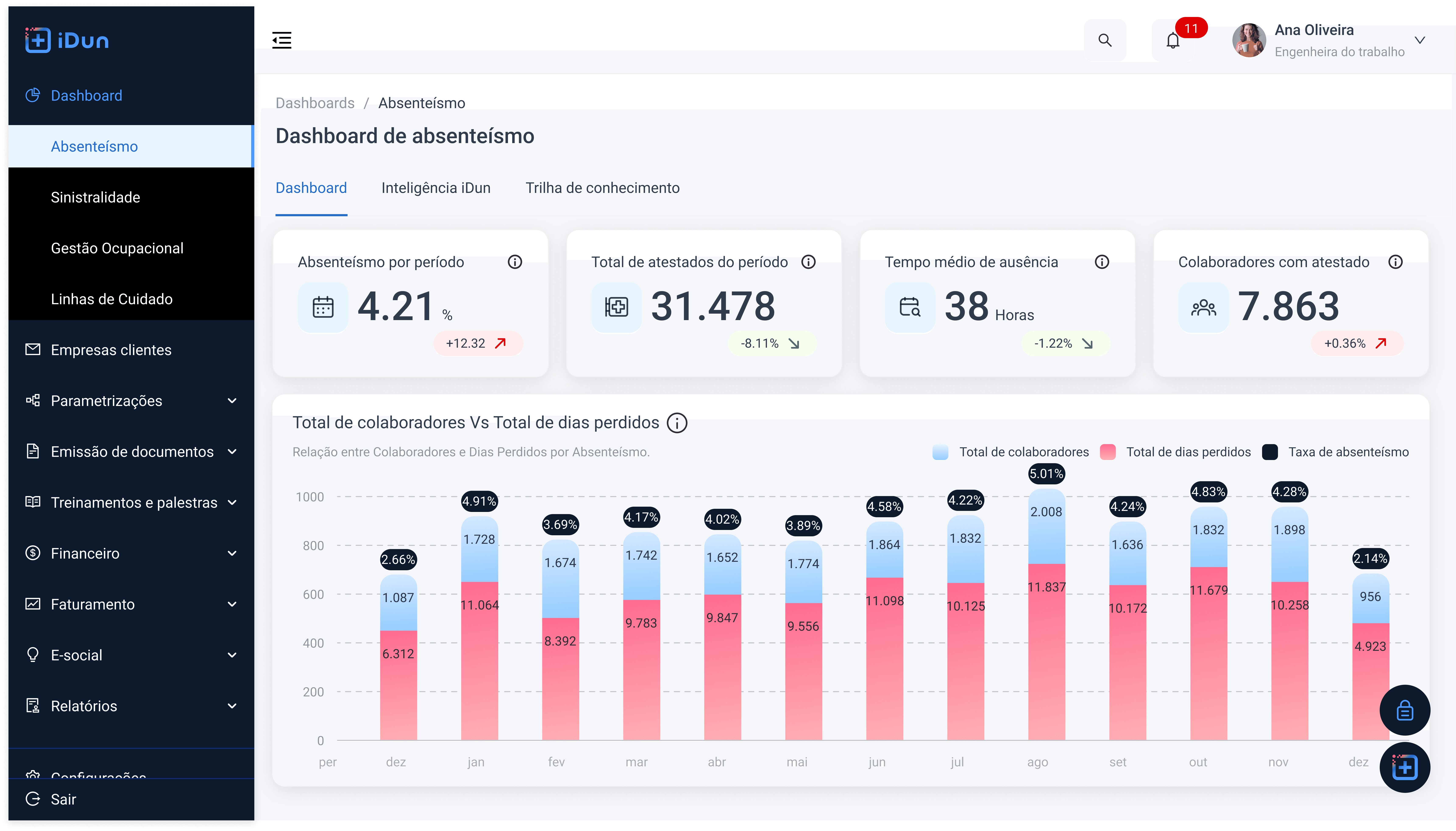The width and height of the screenshot is (1456, 831).
Task: Toggle Taxa de absenteísmo legend swatch
Action: pos(1269,452)
